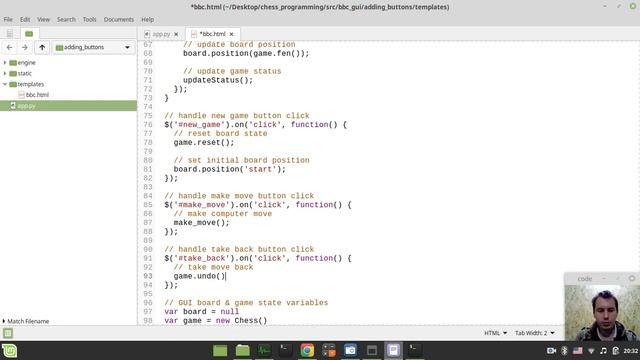Open the Tab Width: 2 dropdown
This screenshot has width=640, height=360.
(x=535, y=333)
